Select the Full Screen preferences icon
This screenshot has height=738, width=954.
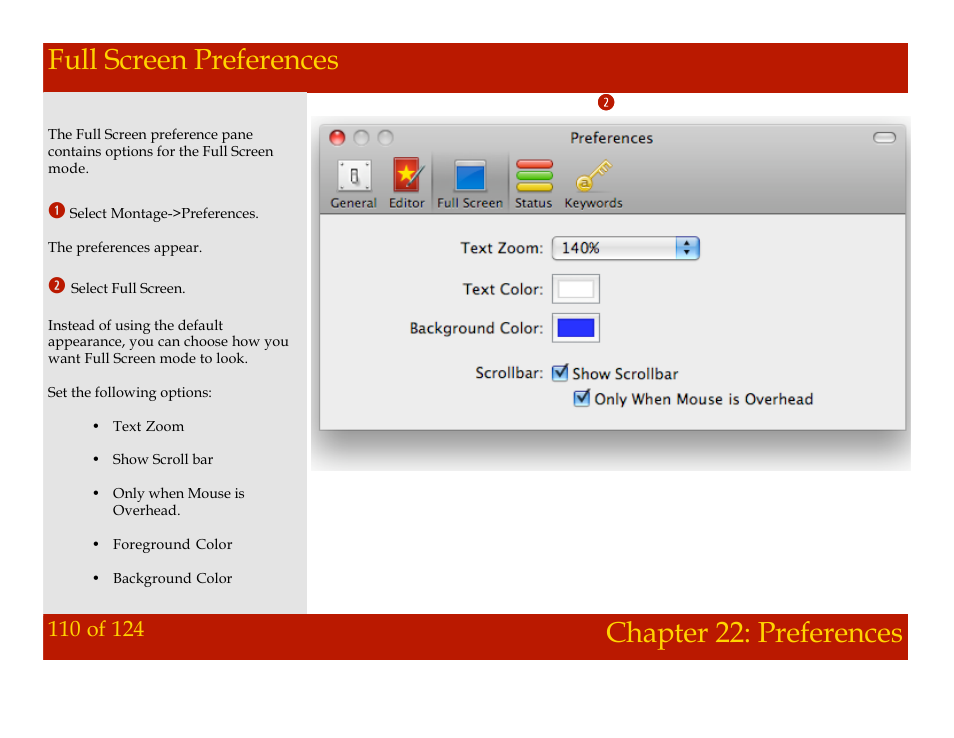tap(470, 184)
